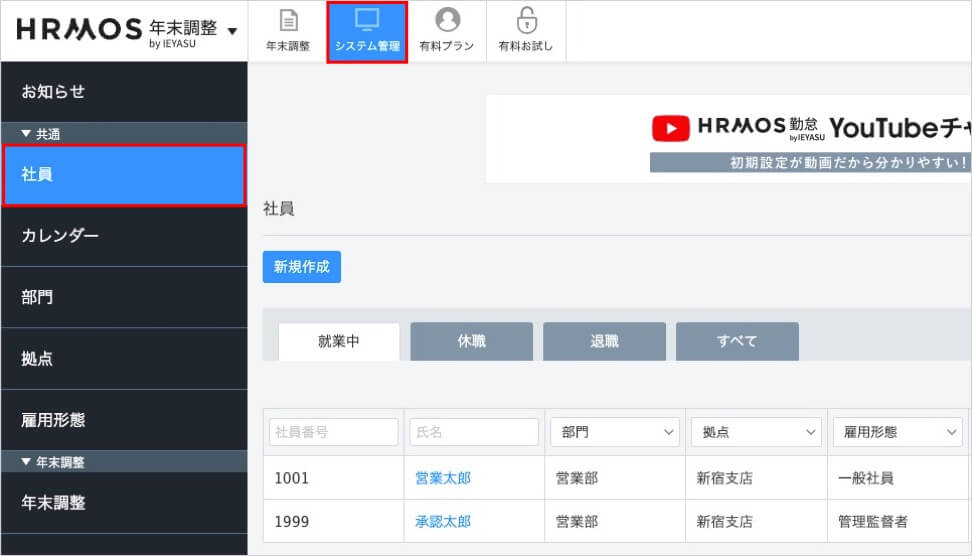
Task: Open the 有料プラン user icon
Action: point(447,20)
